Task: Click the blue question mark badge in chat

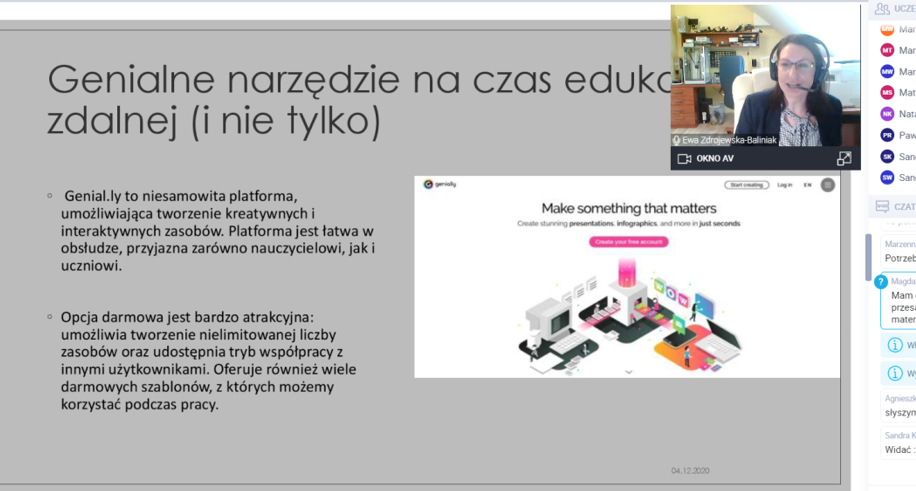Action: coord(881,282)
